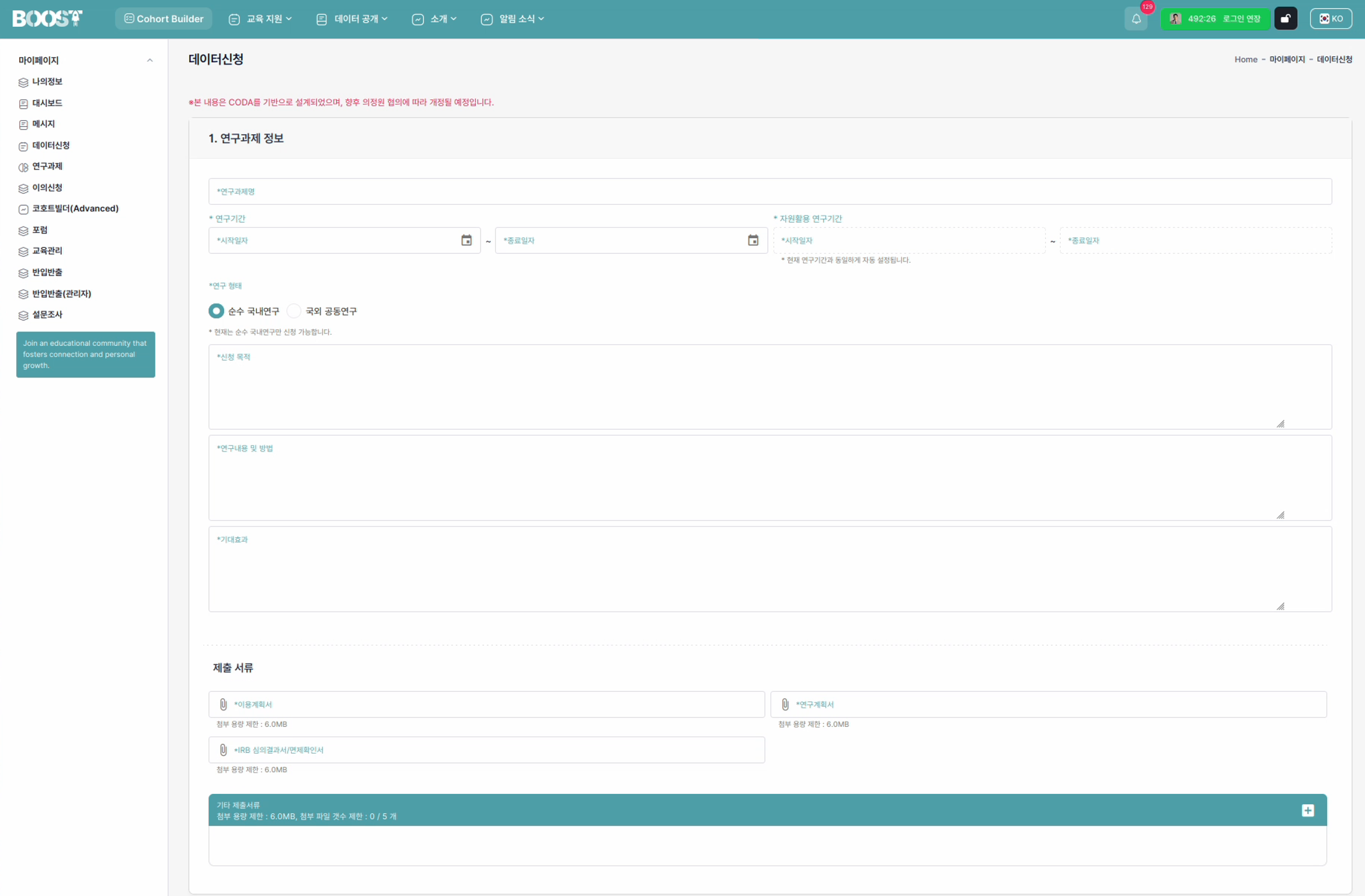
Task: Click 연구계획서 file upload field
Action: click(x=1048, y=705)
